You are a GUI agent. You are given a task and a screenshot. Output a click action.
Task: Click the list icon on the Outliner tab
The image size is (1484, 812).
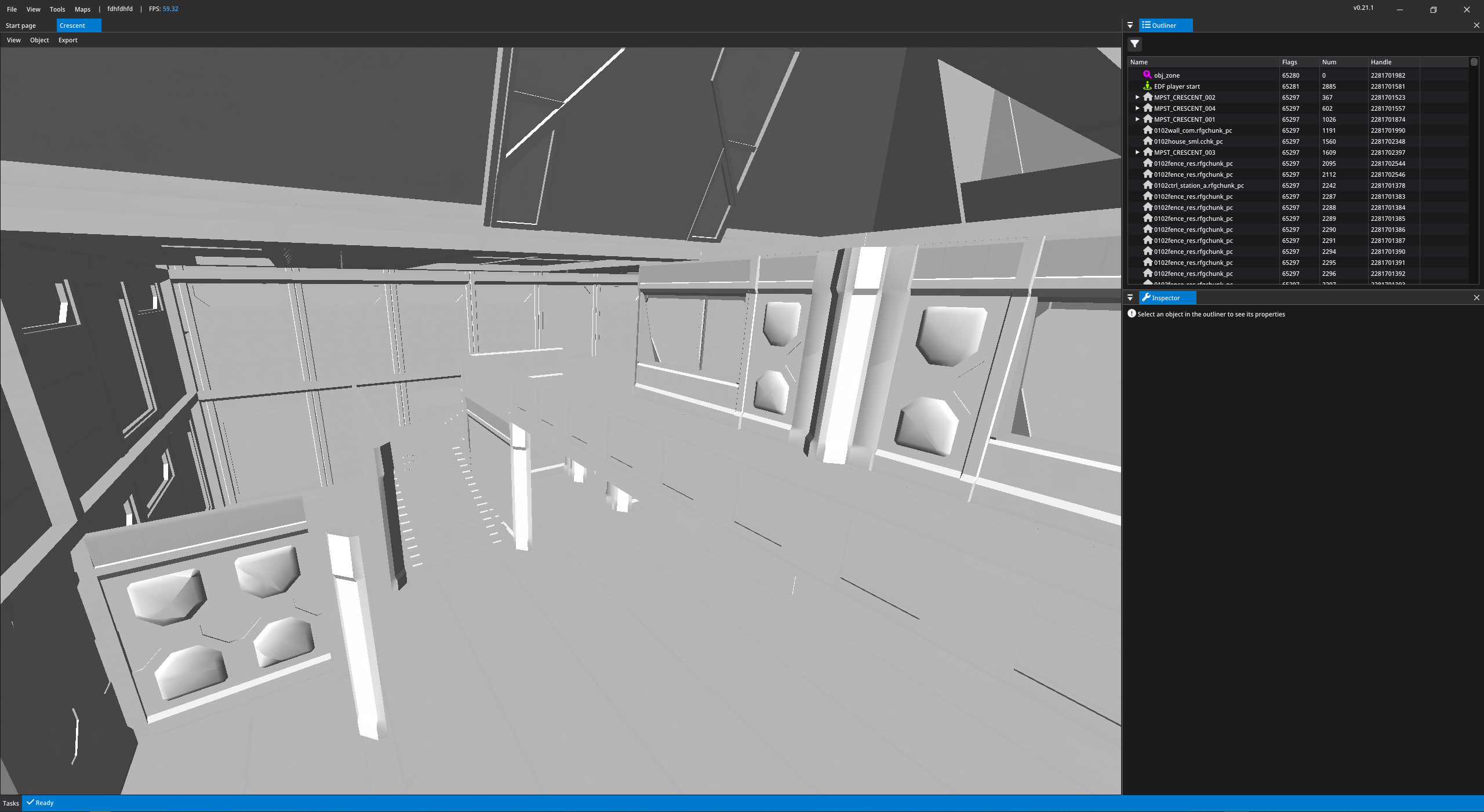[x=1146, y=25]
